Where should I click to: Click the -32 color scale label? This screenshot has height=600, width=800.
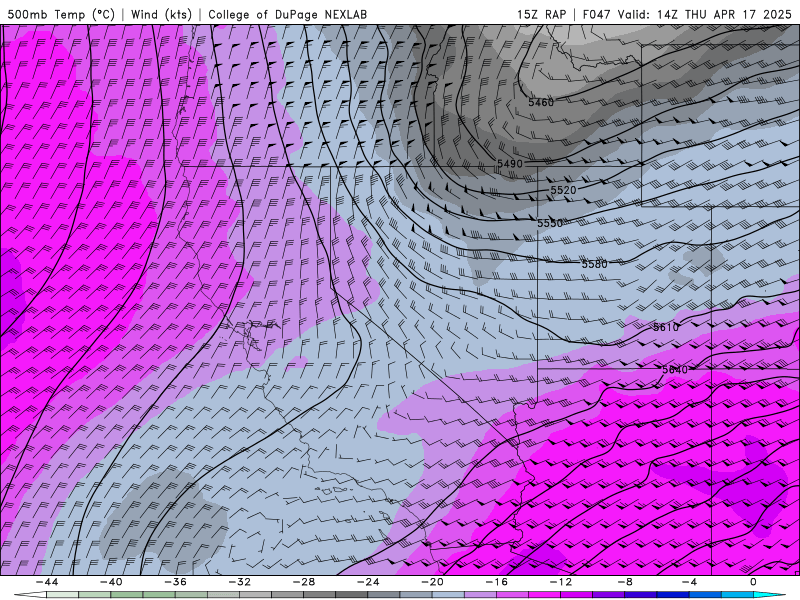[x=239, y=582]
